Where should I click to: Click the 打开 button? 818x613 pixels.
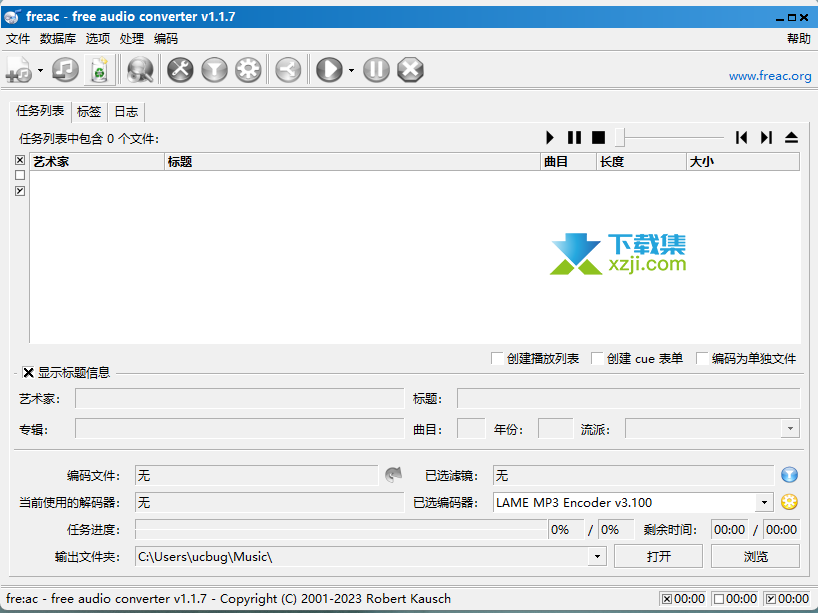click(x=658, y=556)
